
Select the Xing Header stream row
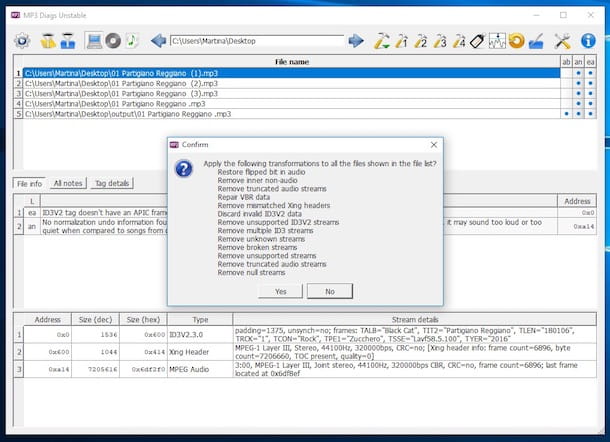pos(310,352)
